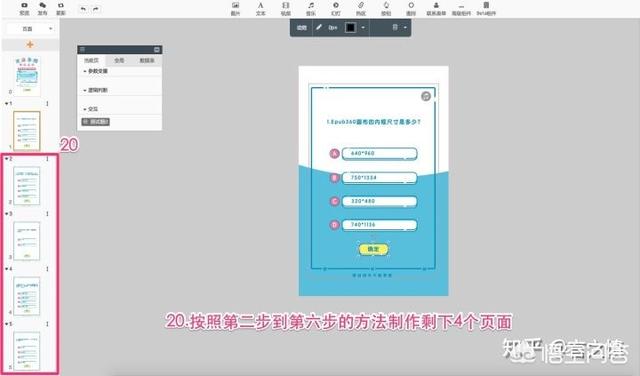Insert a button (按钮) component
Screen dimensions: 640x376
[x=386, y=9]
